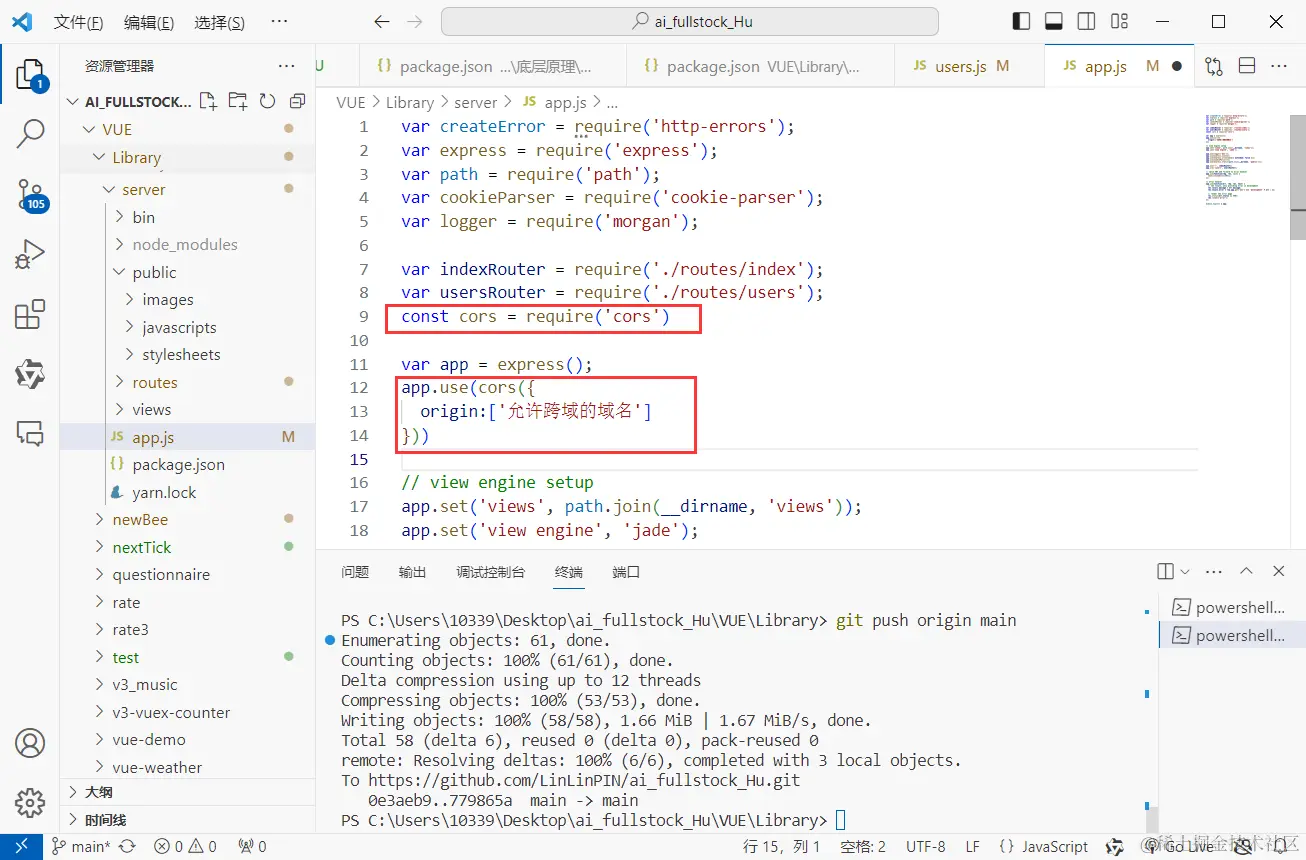The height and width of the screenshot is (860, 1306).
Task: Change the UTF-8 file encoding
Action: coord(925,846)
